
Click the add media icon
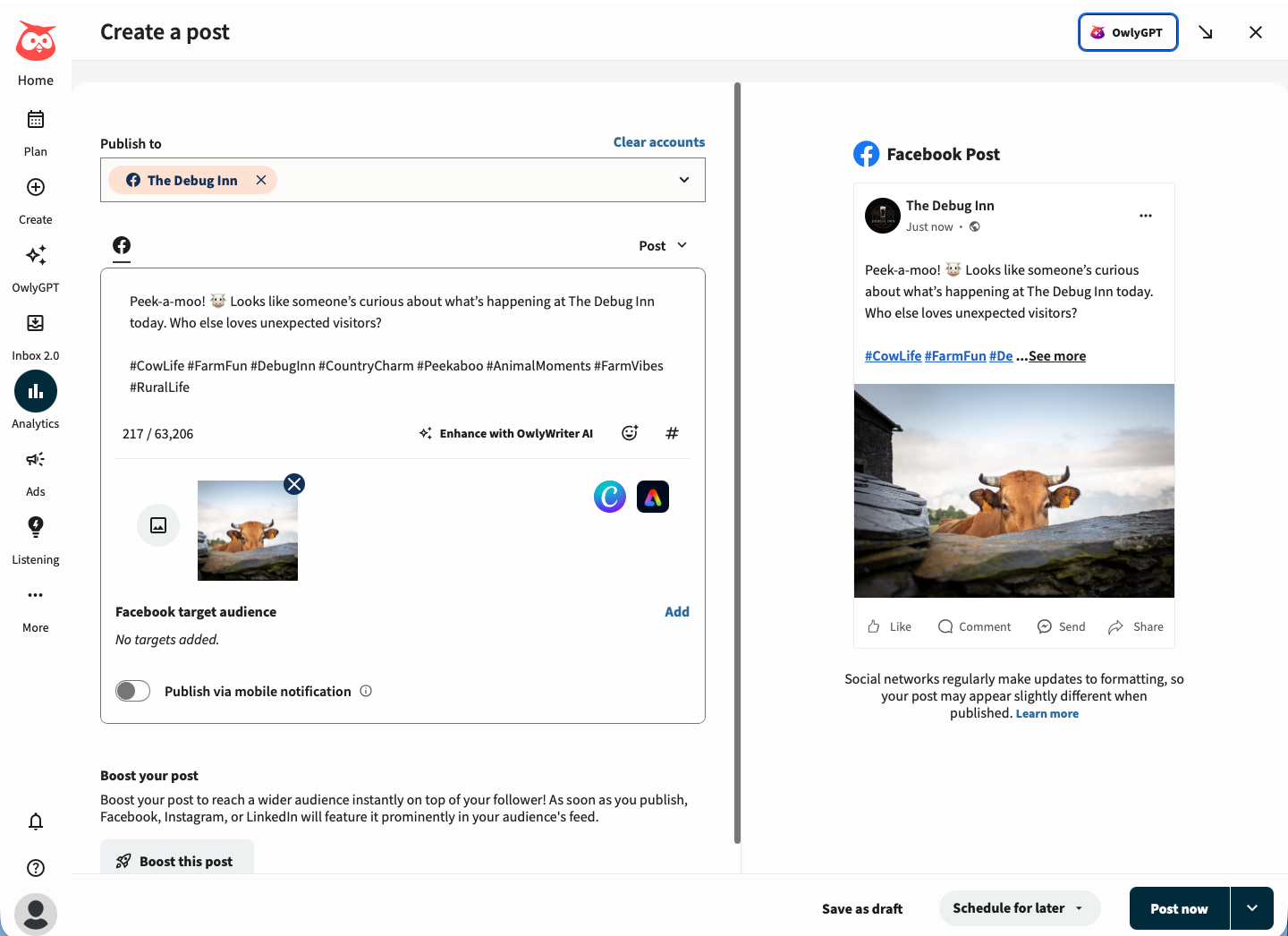(x=158, y=525)
